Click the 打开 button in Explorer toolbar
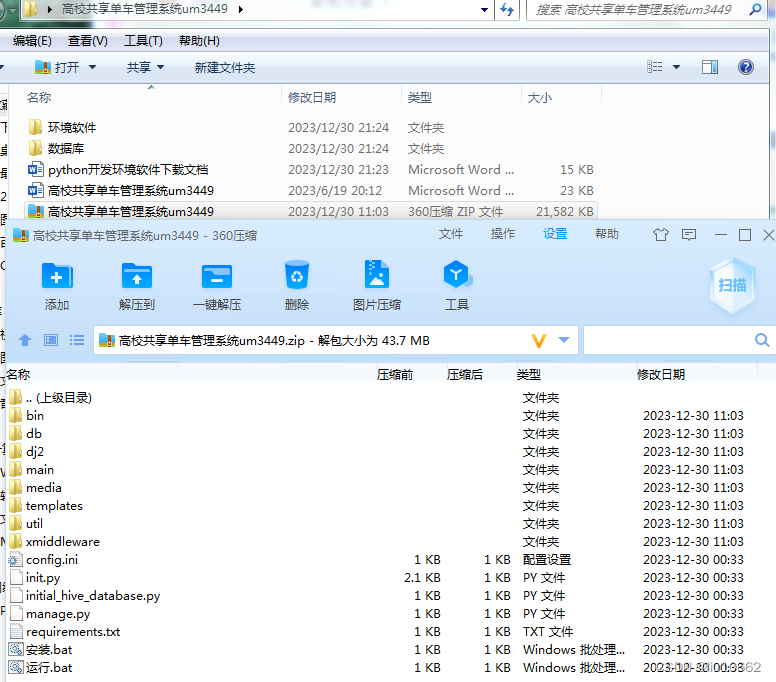Viewport: 776px width, 682px height. 57,67
